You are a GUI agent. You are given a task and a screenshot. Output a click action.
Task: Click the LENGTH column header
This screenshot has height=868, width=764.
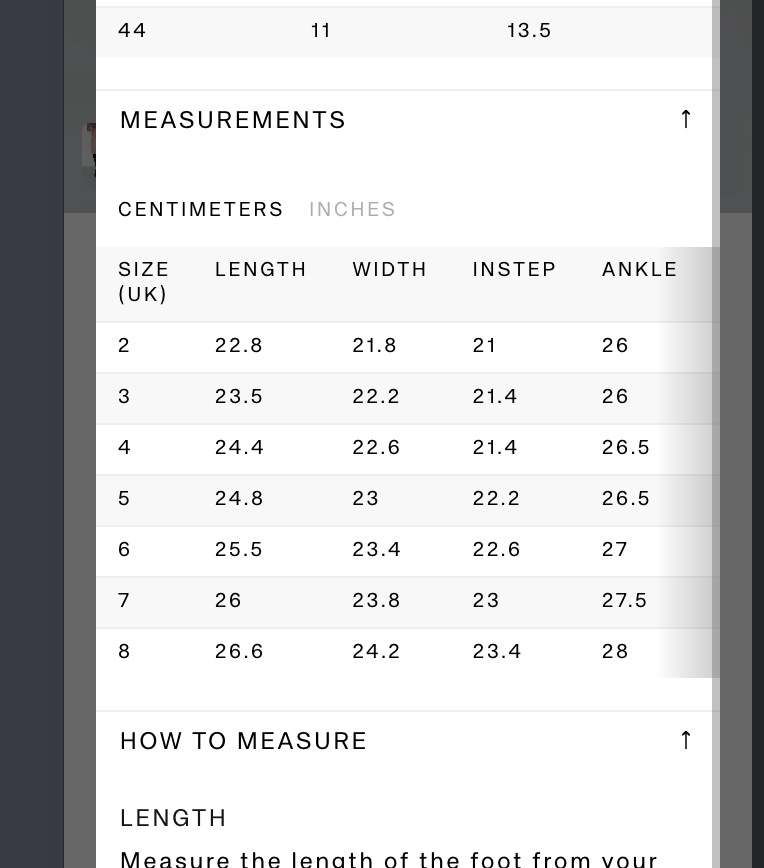point(261,269)
